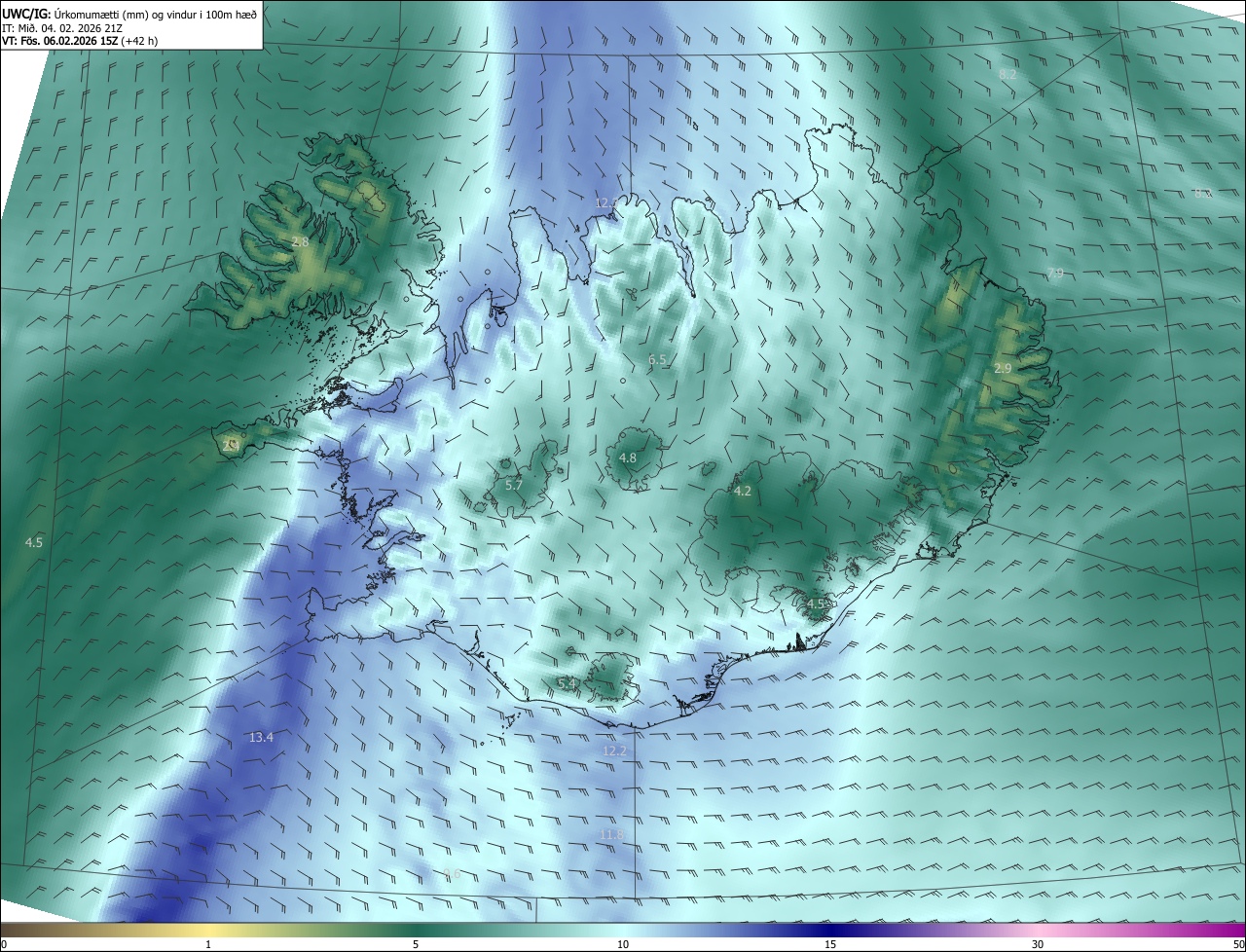The width and height of the screenshot is (1246, 952).
Task: Select the initial time line 'IT: Mið. 04. 02. 2026 21Z'
Action: [x=62, y=27]
